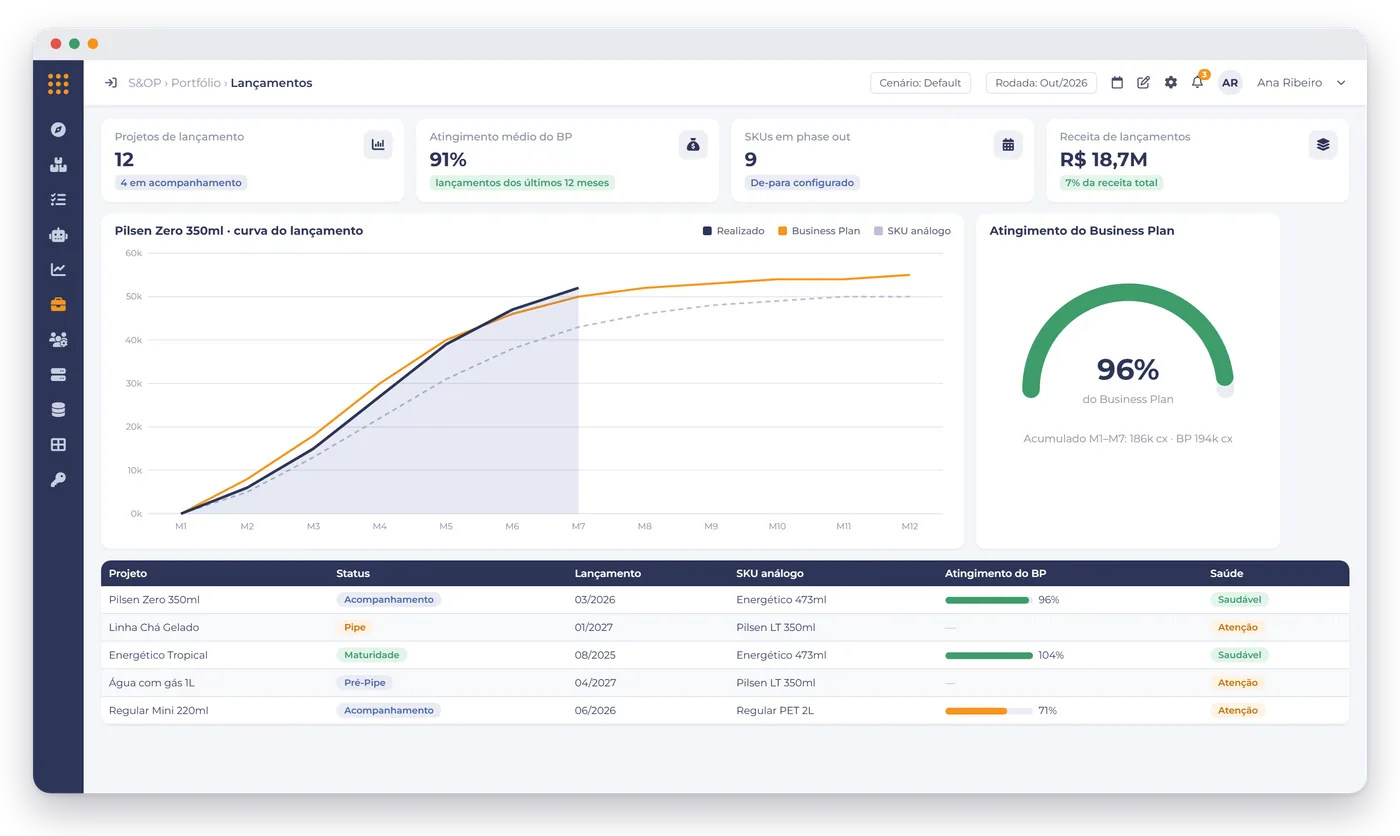
Task: Click the orange 71% progress bar
Action: (x=988, y=711)
